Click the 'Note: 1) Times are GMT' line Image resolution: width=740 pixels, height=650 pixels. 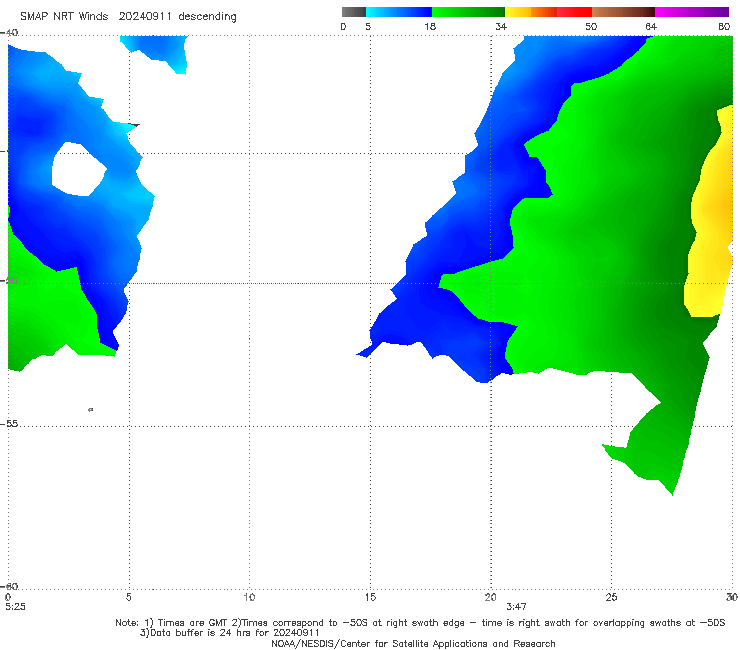(420, 623)
